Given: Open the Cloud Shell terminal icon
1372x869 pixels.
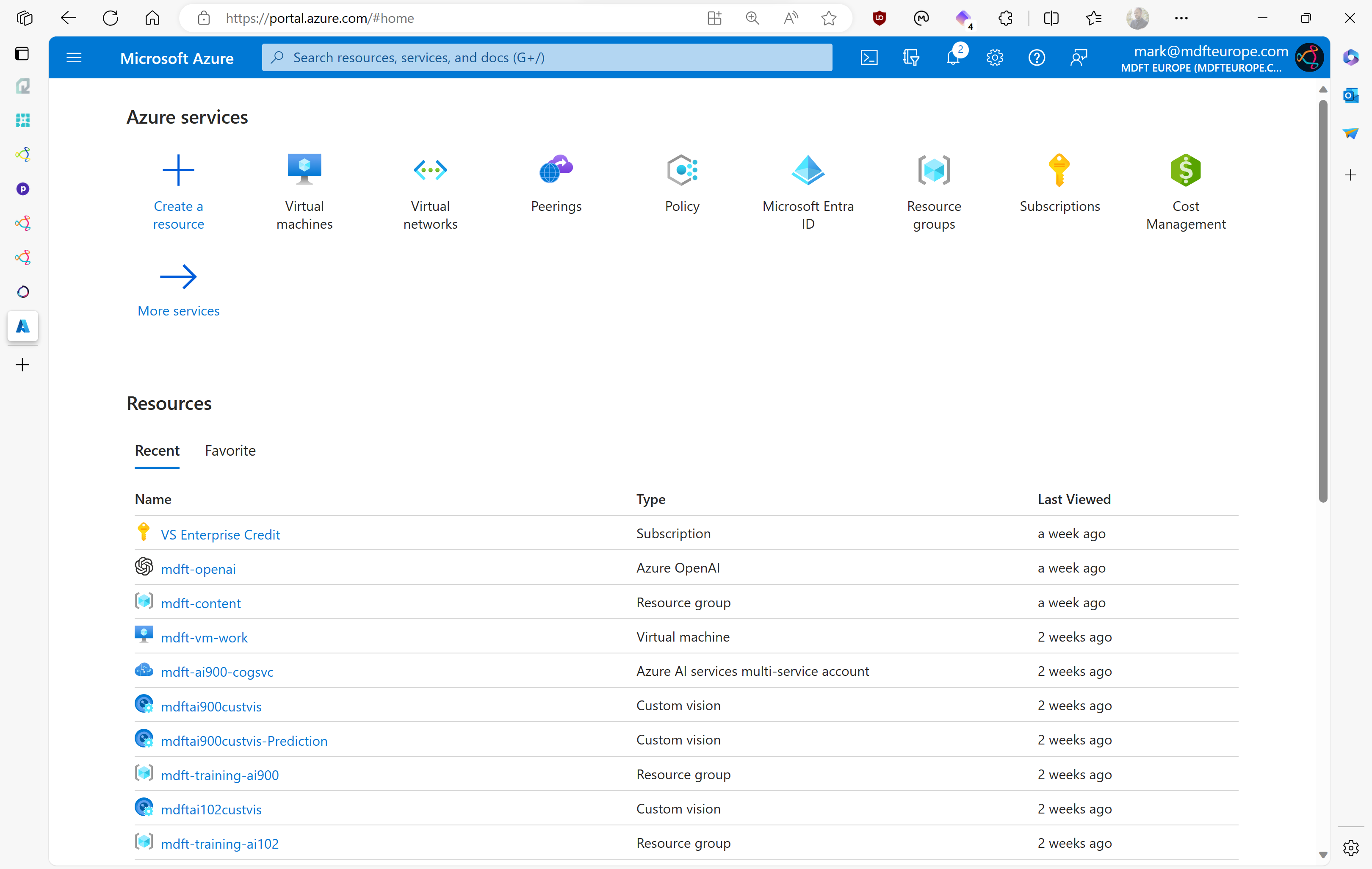Looking at the screenshot, I should [869, 57].
